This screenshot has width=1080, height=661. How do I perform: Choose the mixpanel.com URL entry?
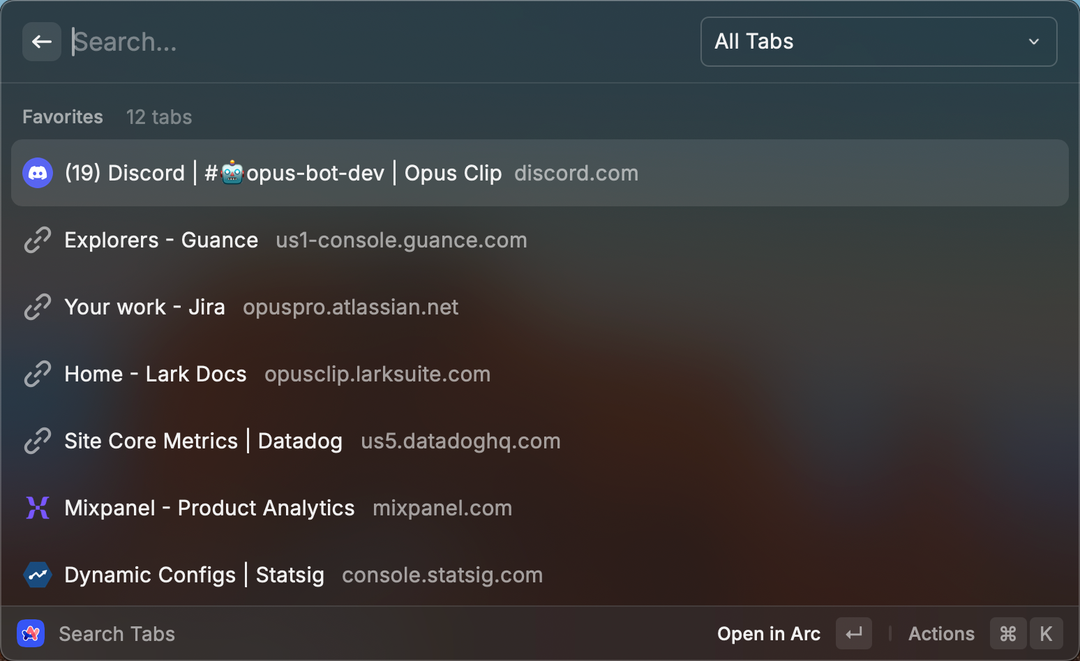point(442,508)
